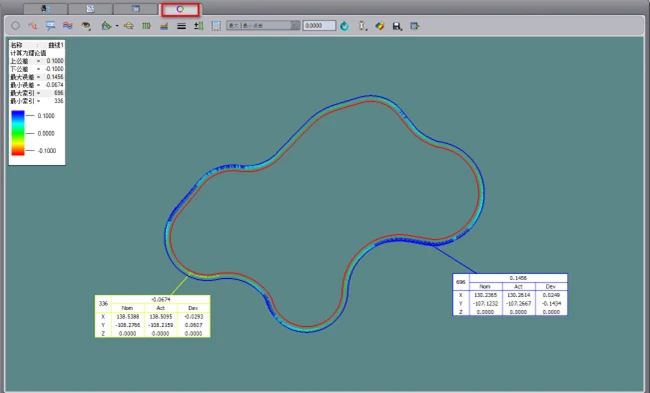This screenshot has height=393, width=650.
Task: Click the upper tolerance value 0.1000 row
Action: click(37, 61)
